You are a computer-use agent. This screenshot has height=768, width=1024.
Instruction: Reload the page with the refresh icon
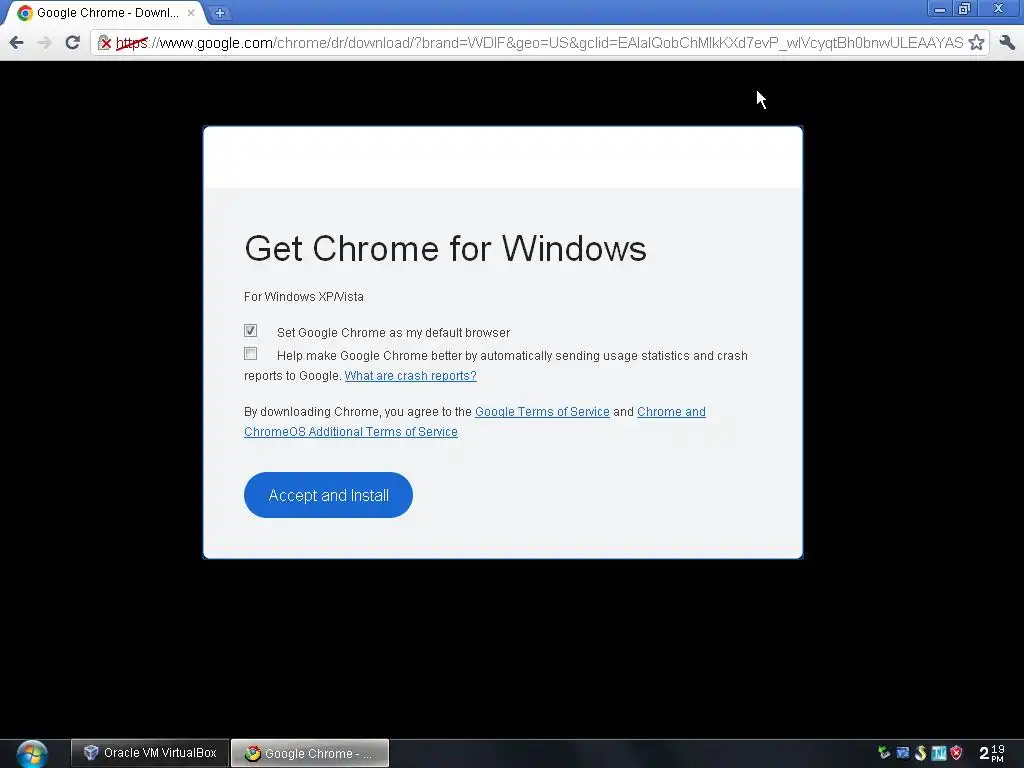pos(72,43)
